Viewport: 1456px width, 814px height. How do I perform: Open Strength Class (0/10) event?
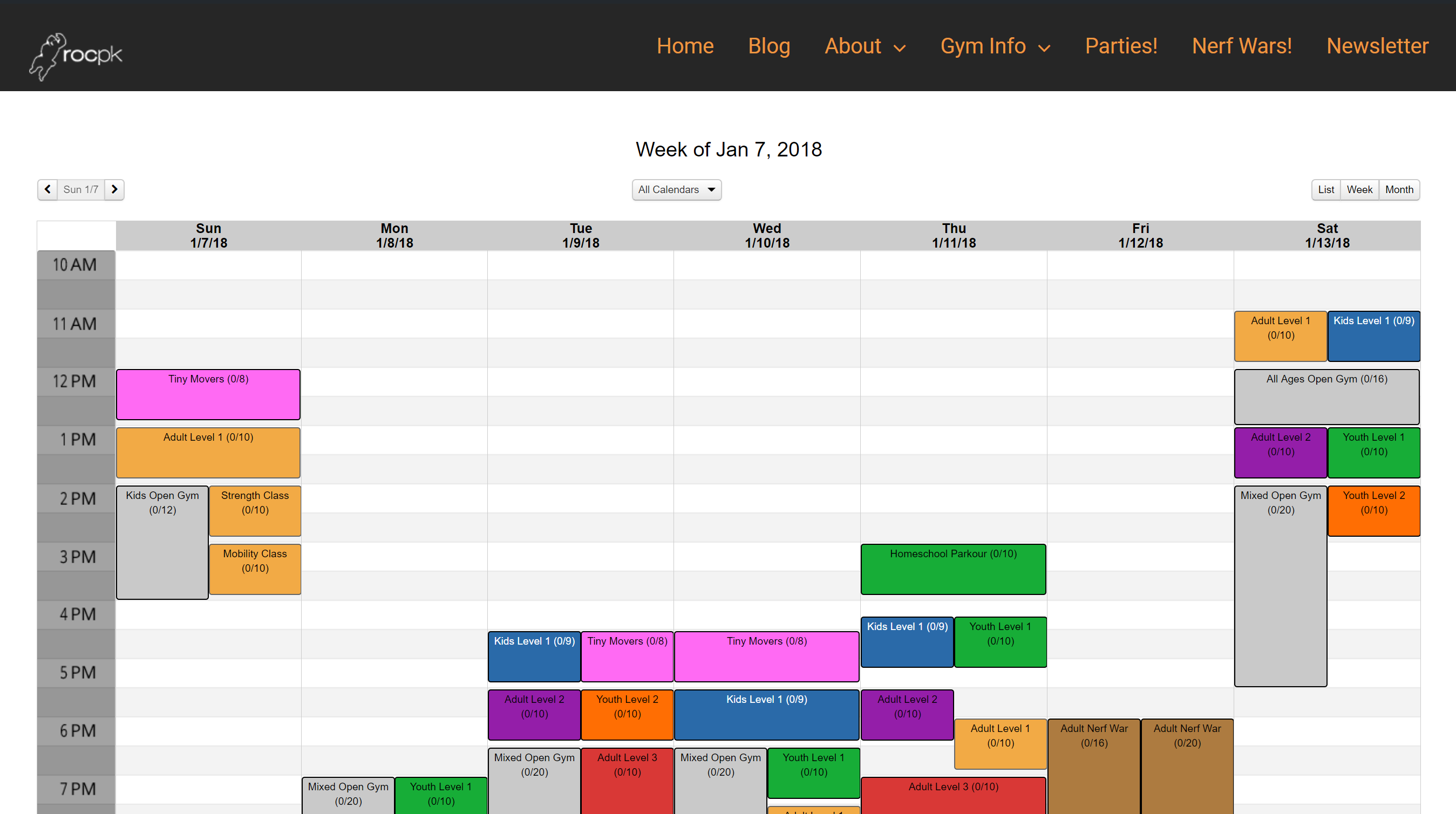[255, 511]
